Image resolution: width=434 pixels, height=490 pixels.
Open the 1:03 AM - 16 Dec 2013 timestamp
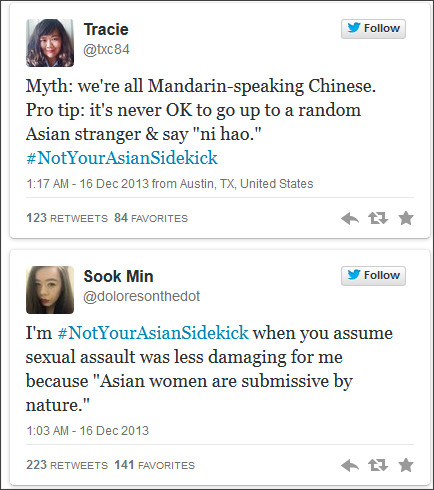point(87,431)
